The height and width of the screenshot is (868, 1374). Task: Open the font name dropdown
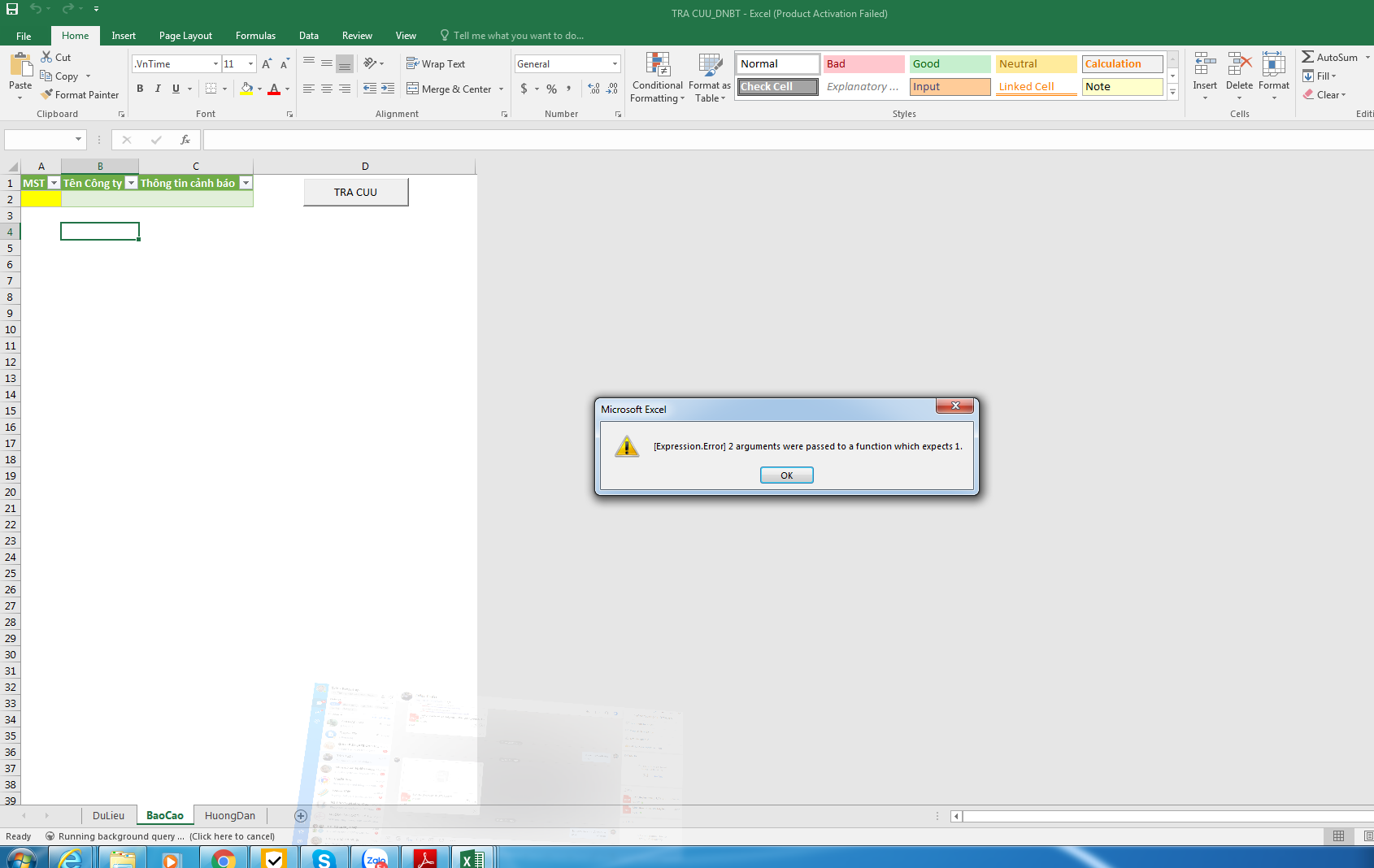[215, 64]
